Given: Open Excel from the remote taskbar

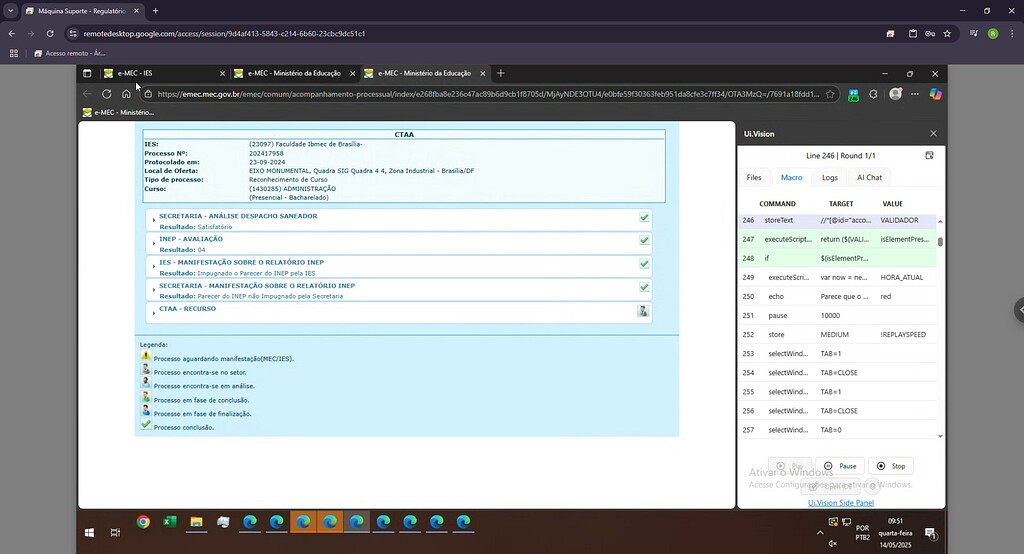Looking at the screenshot, I should (170, 521).
